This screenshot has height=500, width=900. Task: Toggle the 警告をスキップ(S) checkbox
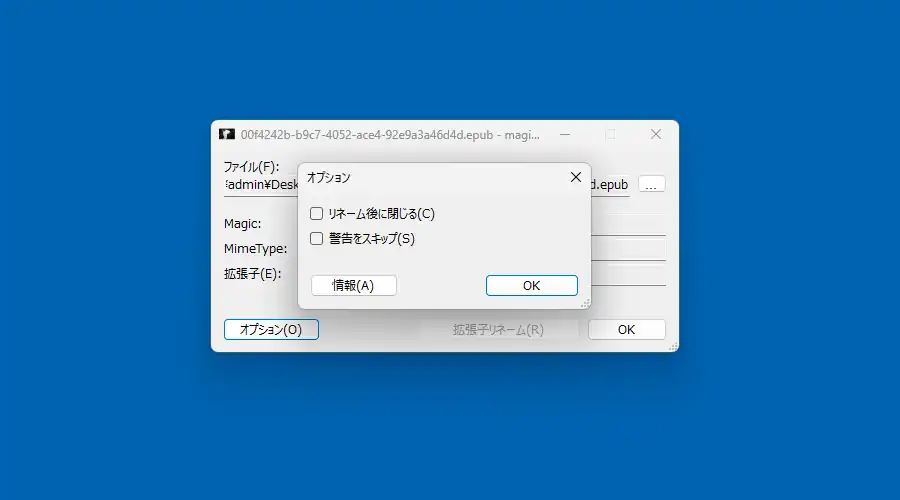(316, 238)
